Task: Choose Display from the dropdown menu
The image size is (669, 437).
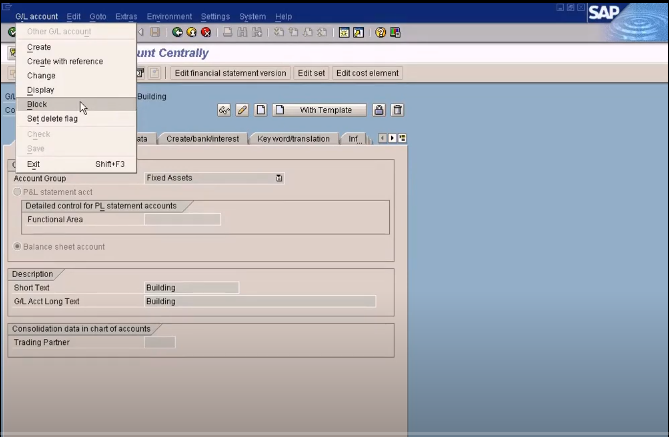Action: (76, 90)
